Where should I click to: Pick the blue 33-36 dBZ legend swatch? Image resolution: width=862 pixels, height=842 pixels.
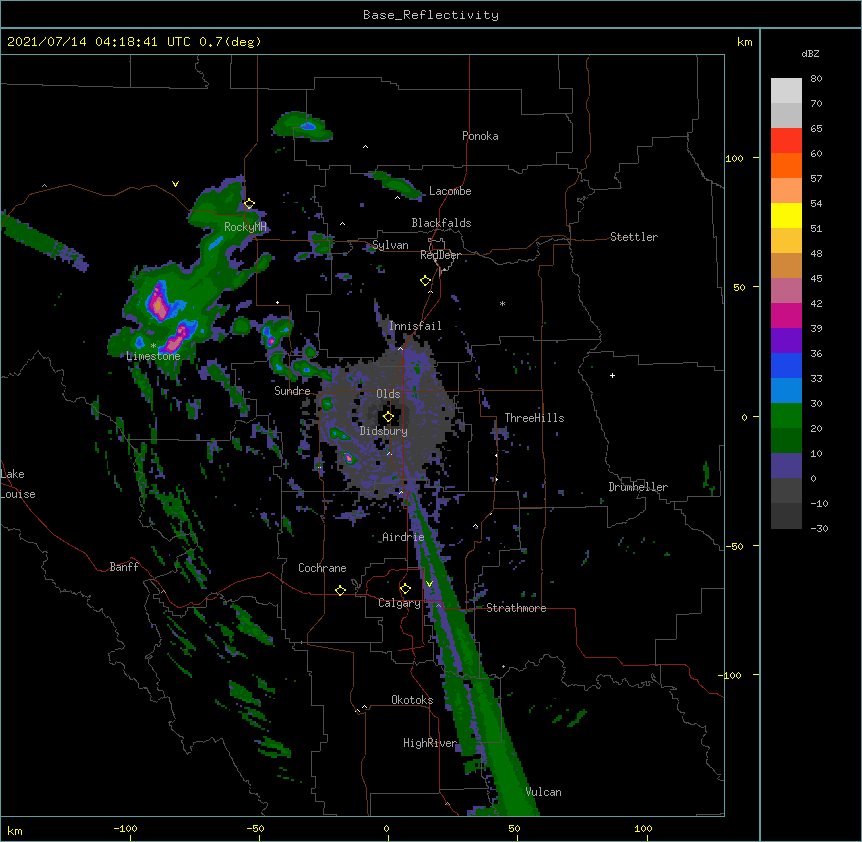[x=786, y=366]
